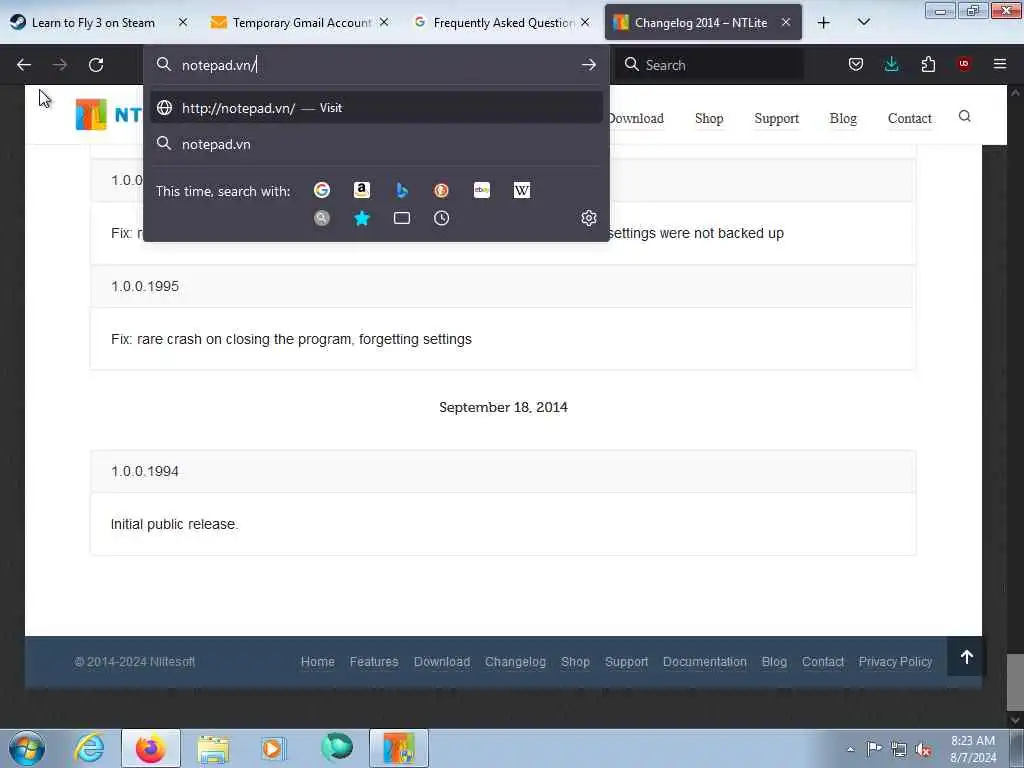Click Documentation link in the footer
This screenshot has width=1024, height=768.
(705, 662)
